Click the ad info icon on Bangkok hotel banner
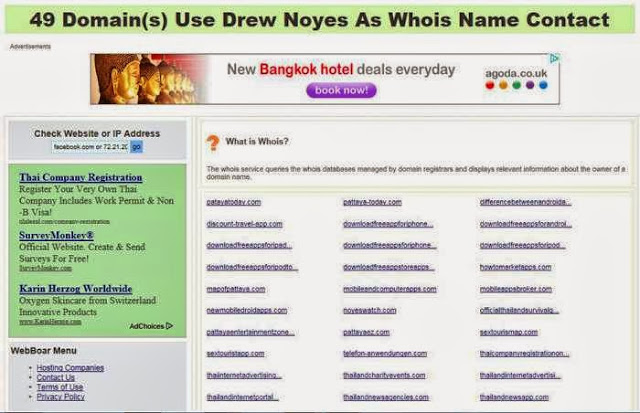The image size is (640, 413). pyautogui.click(x=554, y=58)
